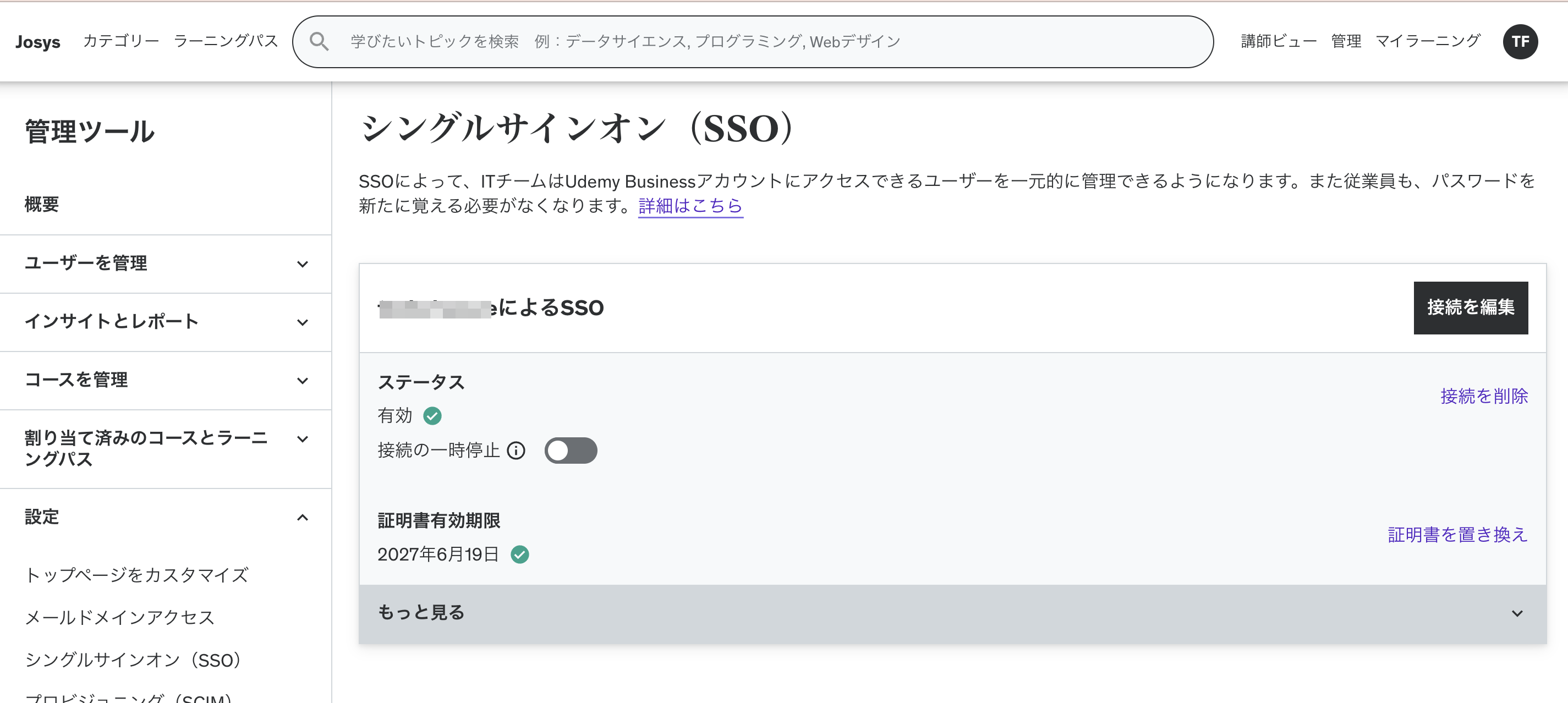Click the search magnifier icon
1568x703 pixels.
pos(319,41)
